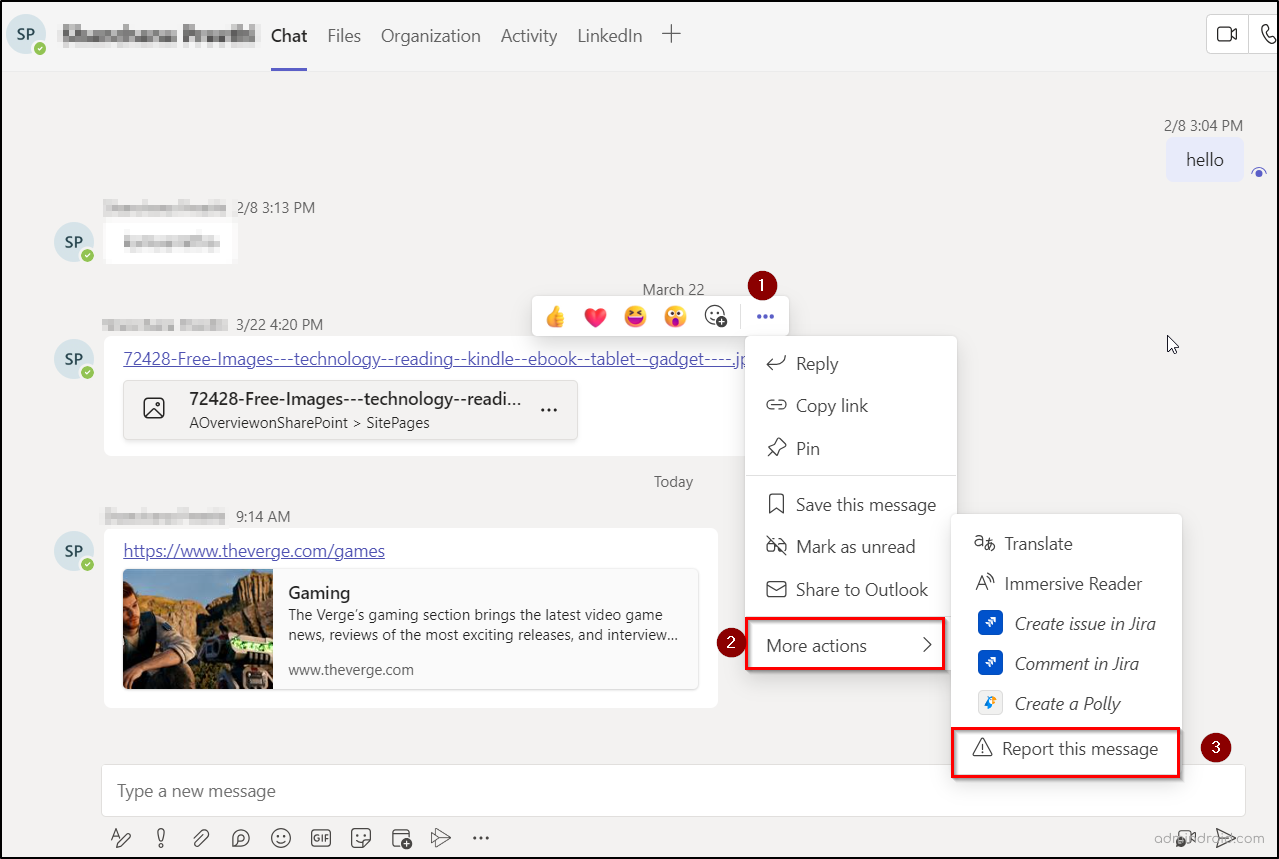Screen dimensions: 1279x859
Task: Open the theverge.com games link
Action: [254, 550]
